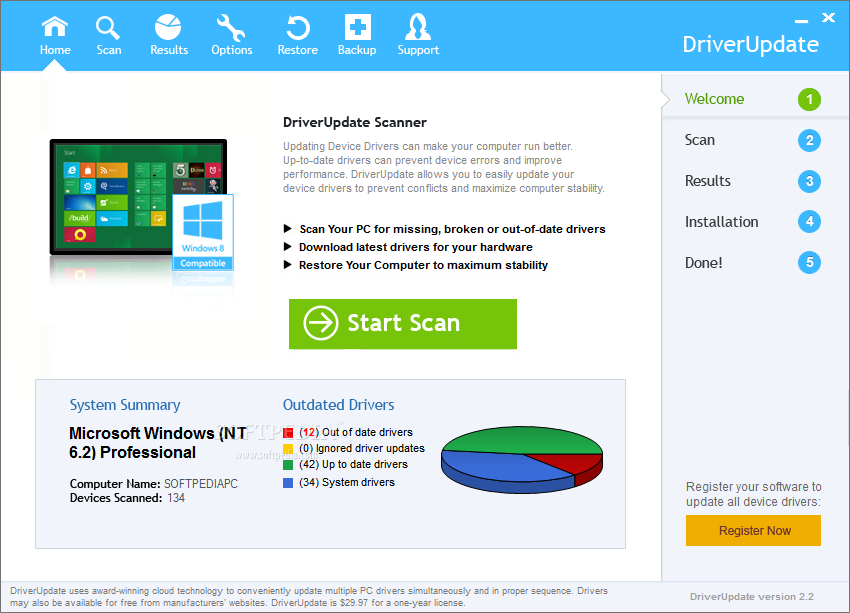
Task: Click the green Up to date swatch
Action: pos(288,464)
